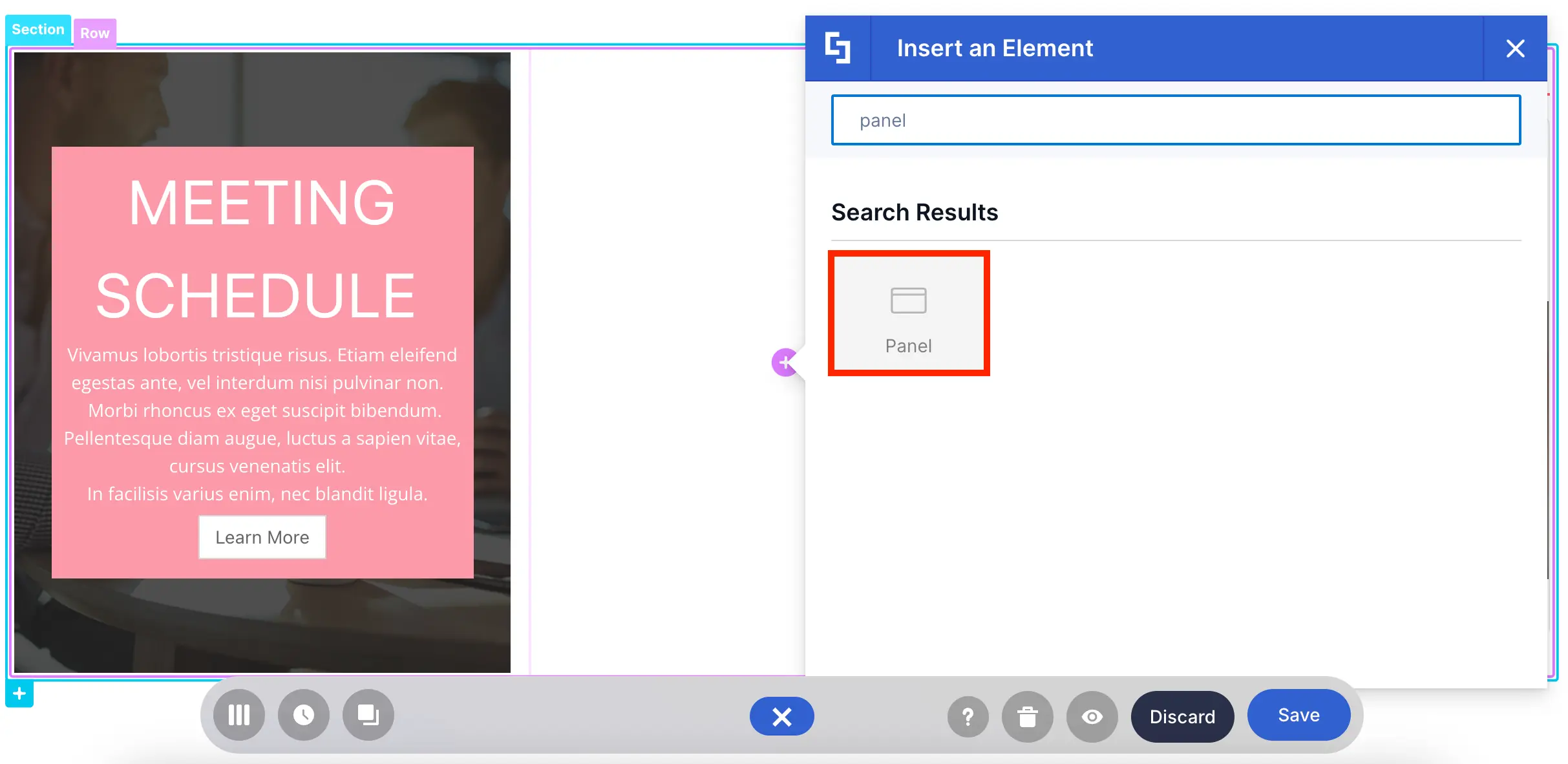Open the layout columns icon in bottom toolbar
The image size is (1568, 764).
coord(239,715)
